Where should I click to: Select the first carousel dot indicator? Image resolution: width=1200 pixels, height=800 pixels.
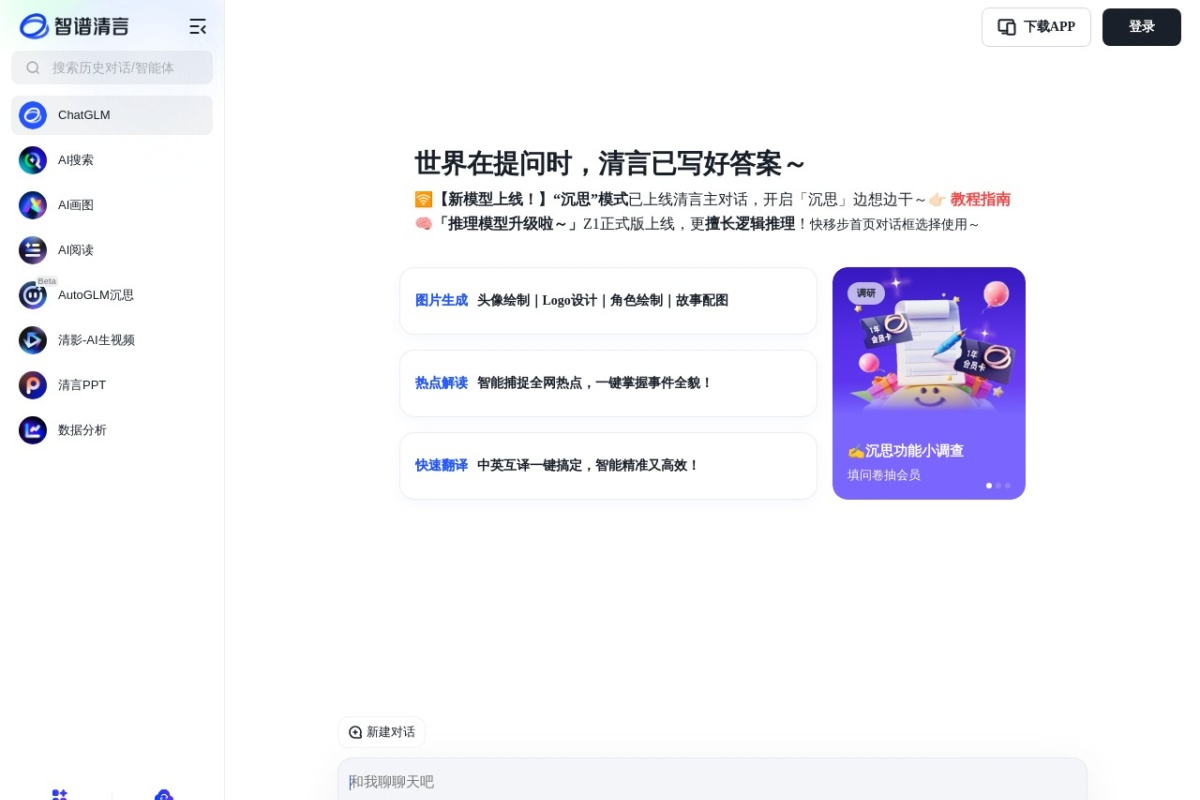[x=989, y=485]
